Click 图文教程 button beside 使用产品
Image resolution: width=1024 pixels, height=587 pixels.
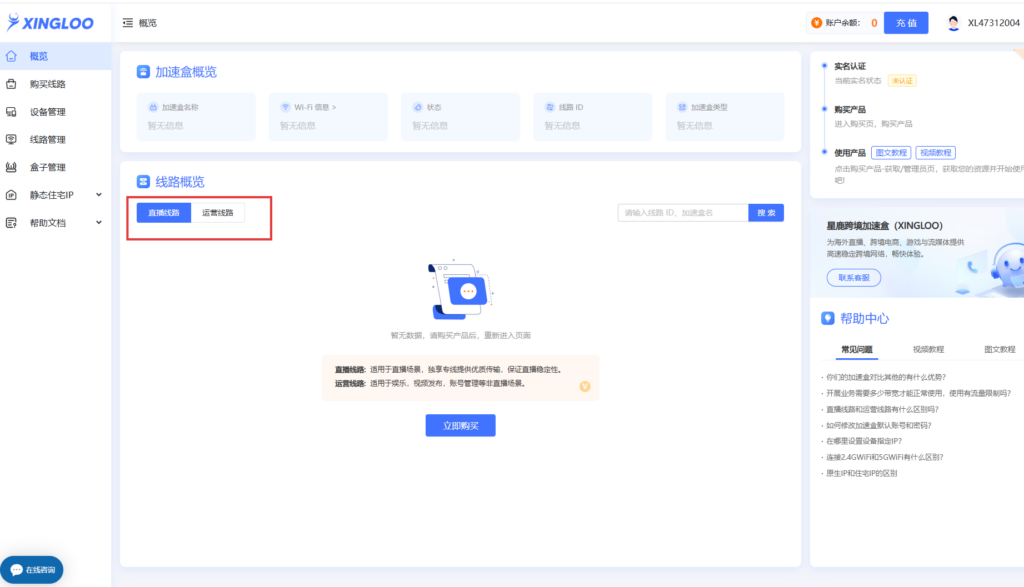891,153
